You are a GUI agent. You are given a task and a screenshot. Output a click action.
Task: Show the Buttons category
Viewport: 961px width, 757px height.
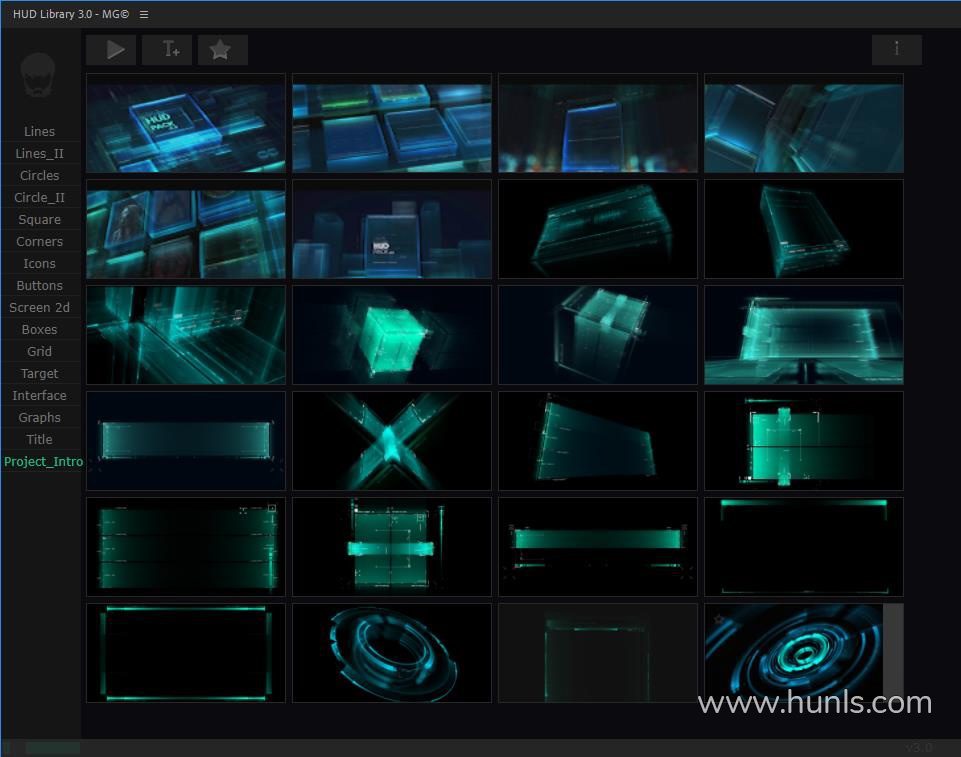[x=39, y=286]
